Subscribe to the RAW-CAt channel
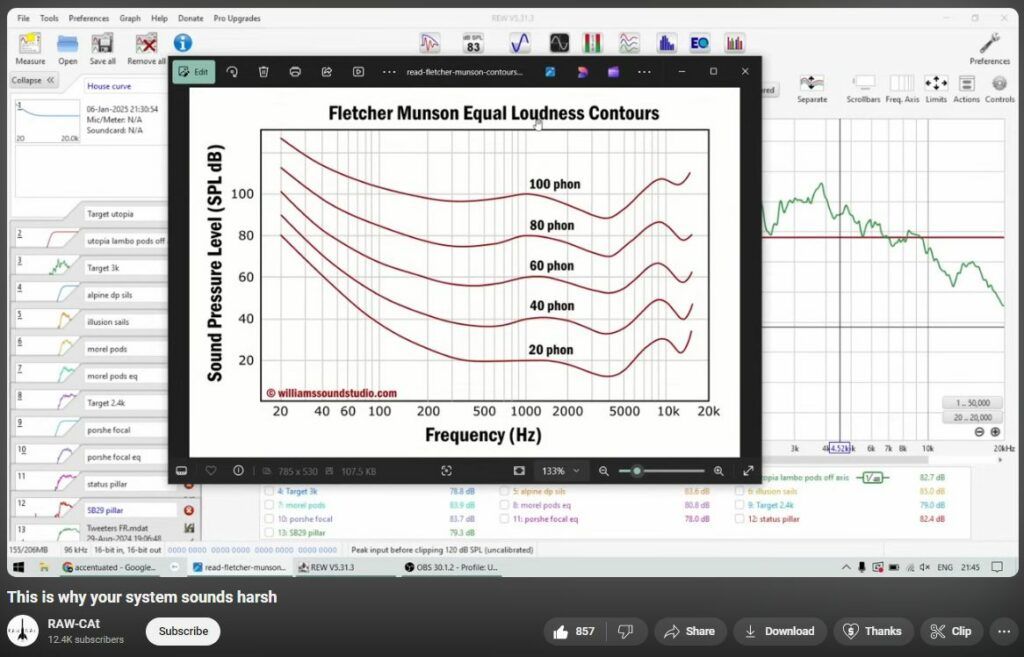The image size is (1024, 657). click(x=183, y=631)
